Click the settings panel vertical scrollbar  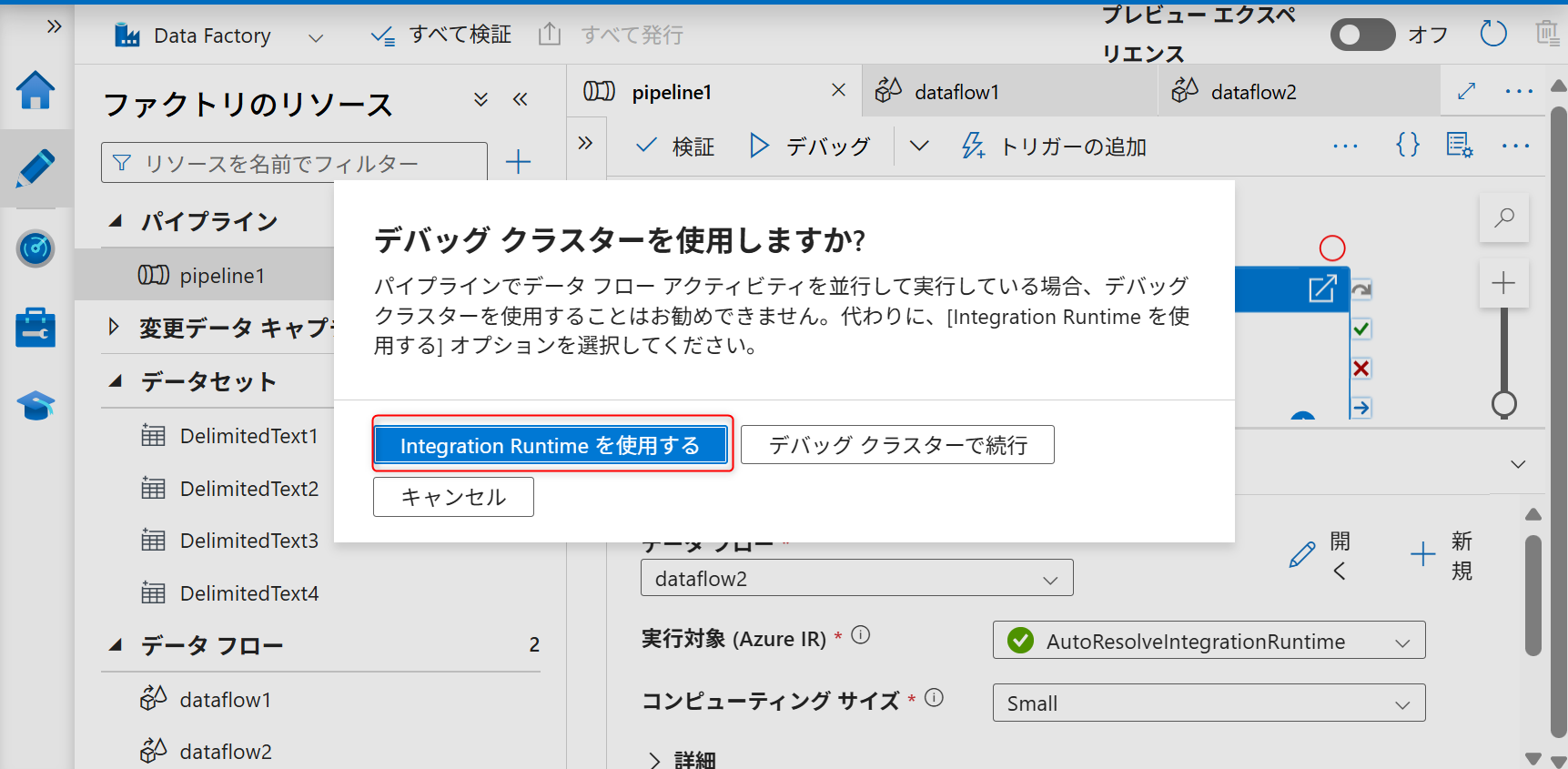[1533, 596]
